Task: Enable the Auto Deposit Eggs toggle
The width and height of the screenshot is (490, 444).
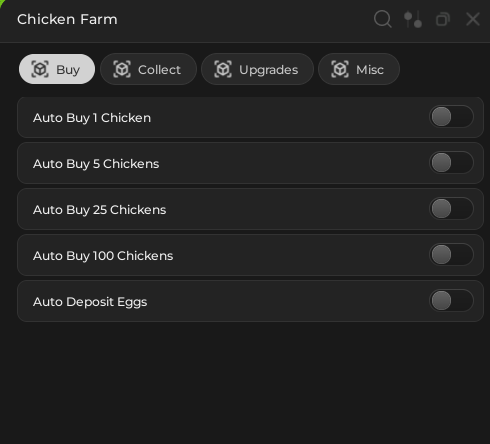Action: click(451, 301)
